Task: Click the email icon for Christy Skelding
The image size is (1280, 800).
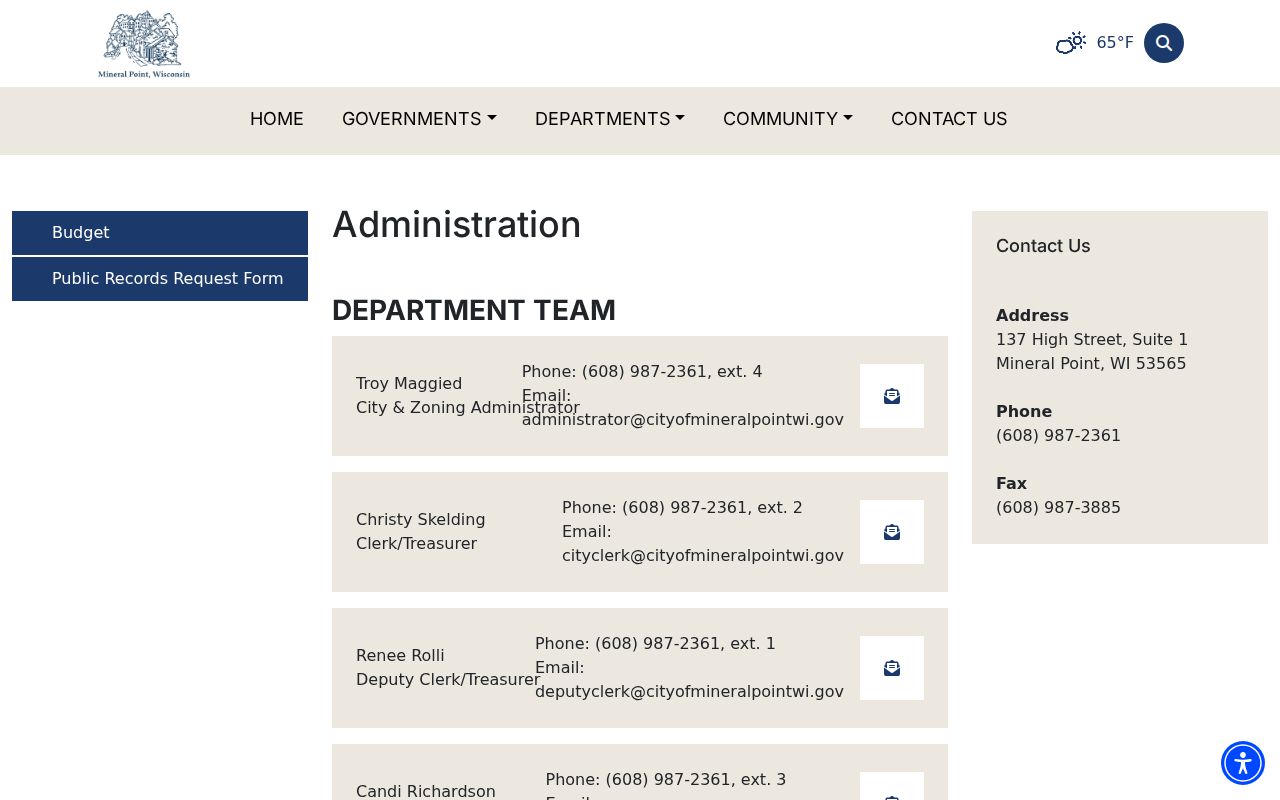Action: click(892, 532)
